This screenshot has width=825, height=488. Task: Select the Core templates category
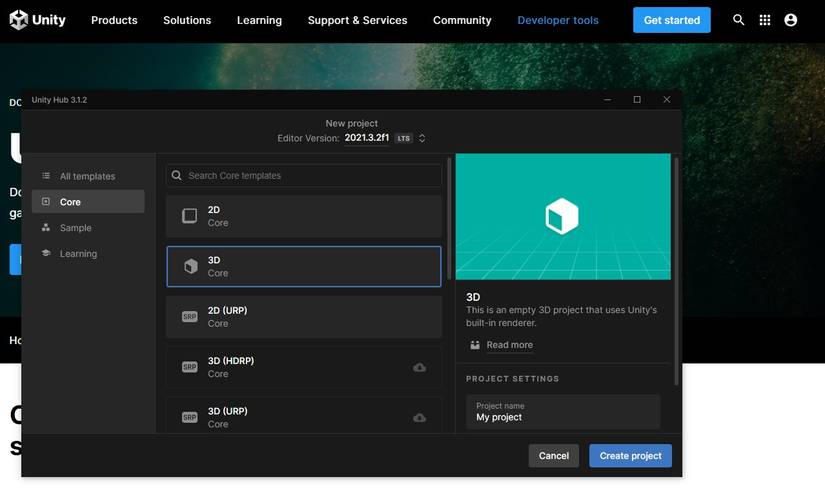point(88,202)
